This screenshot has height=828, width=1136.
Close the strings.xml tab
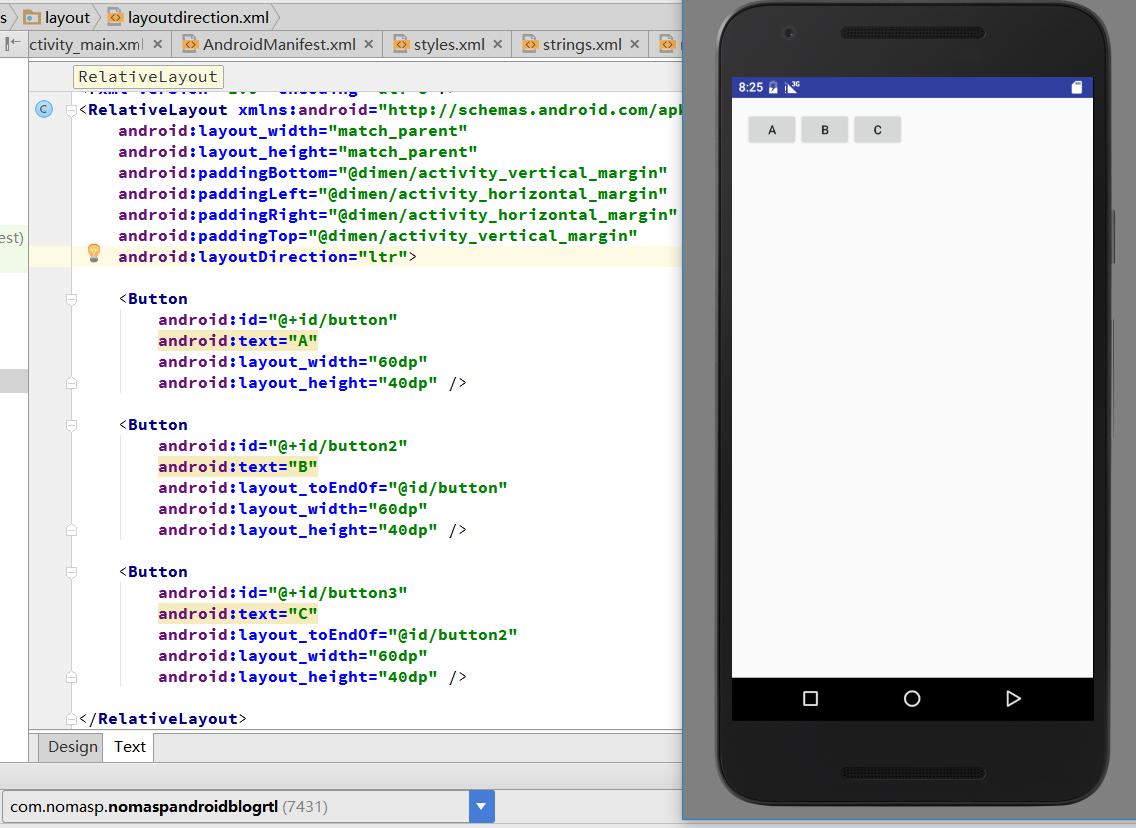point(635,44)
